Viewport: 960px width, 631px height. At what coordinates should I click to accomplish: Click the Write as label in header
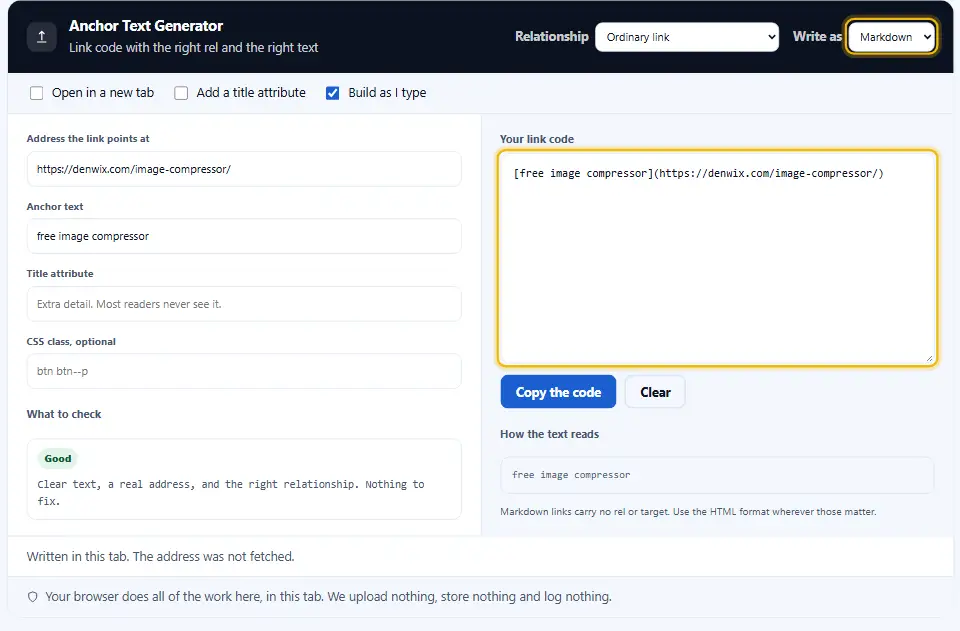(x=817, y=37)
